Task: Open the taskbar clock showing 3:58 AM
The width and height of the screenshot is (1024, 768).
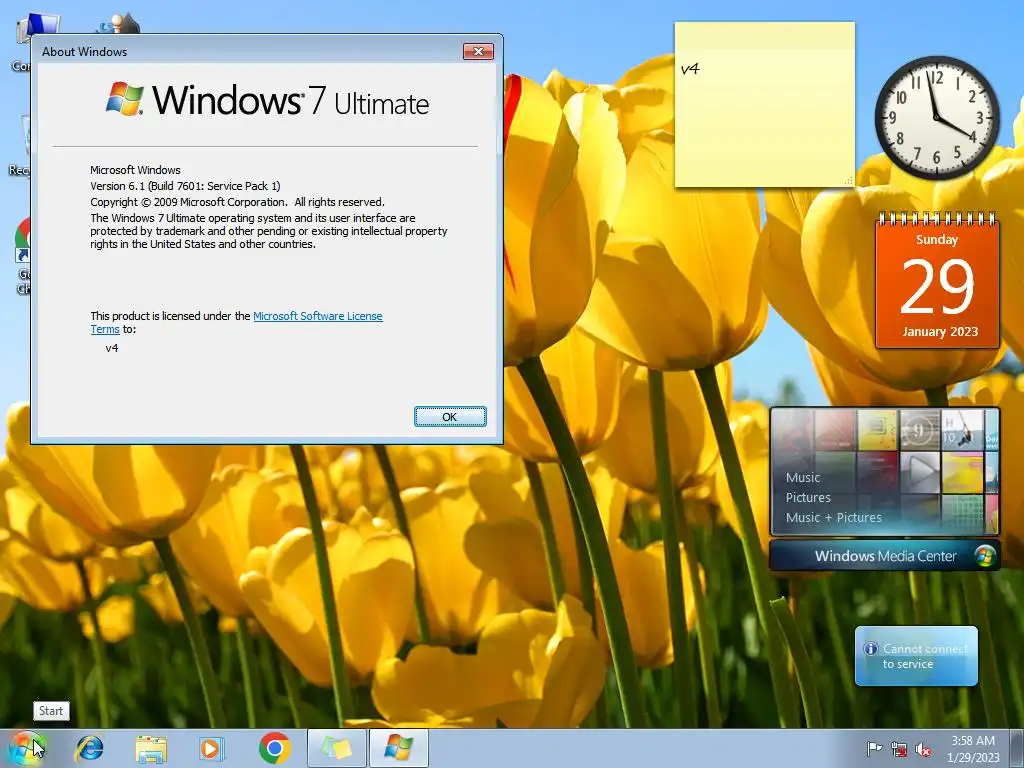Action: [973, 749]
